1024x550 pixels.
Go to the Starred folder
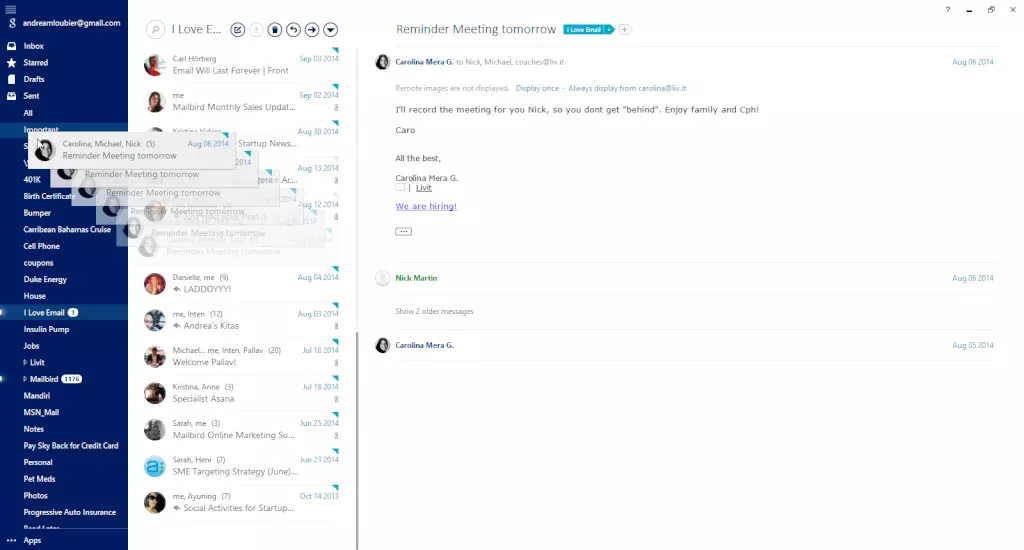(x=36, y=62)
